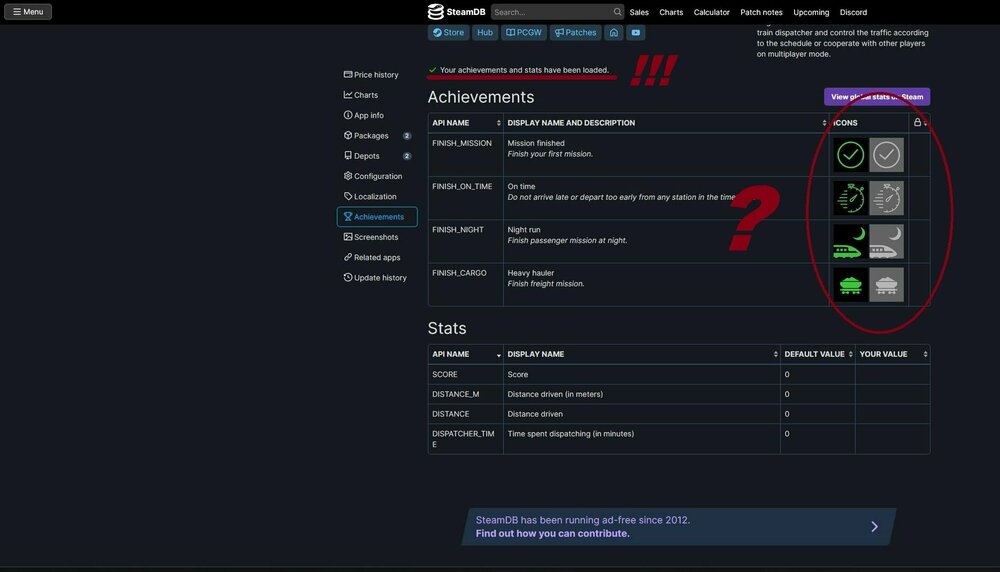Click gray Mission finished checkmark icon
This screenshot has height=572, width=1000.
pos(886,155)
